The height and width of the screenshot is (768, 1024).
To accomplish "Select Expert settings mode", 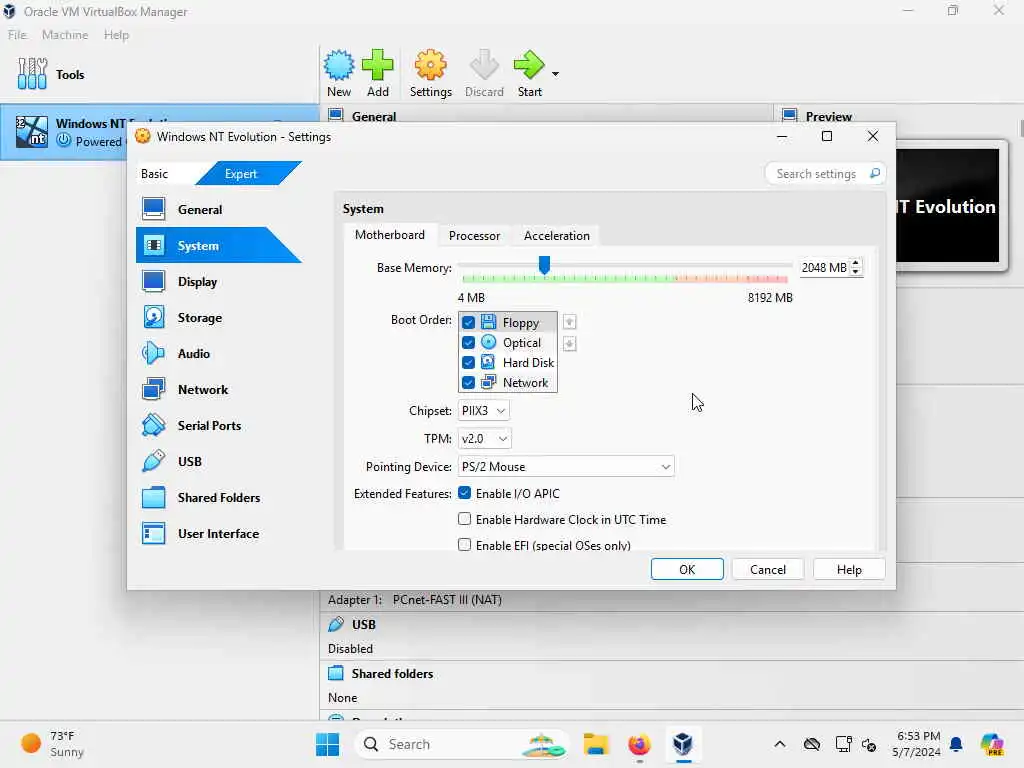I will pyautogui.click(x=240, y=174).
